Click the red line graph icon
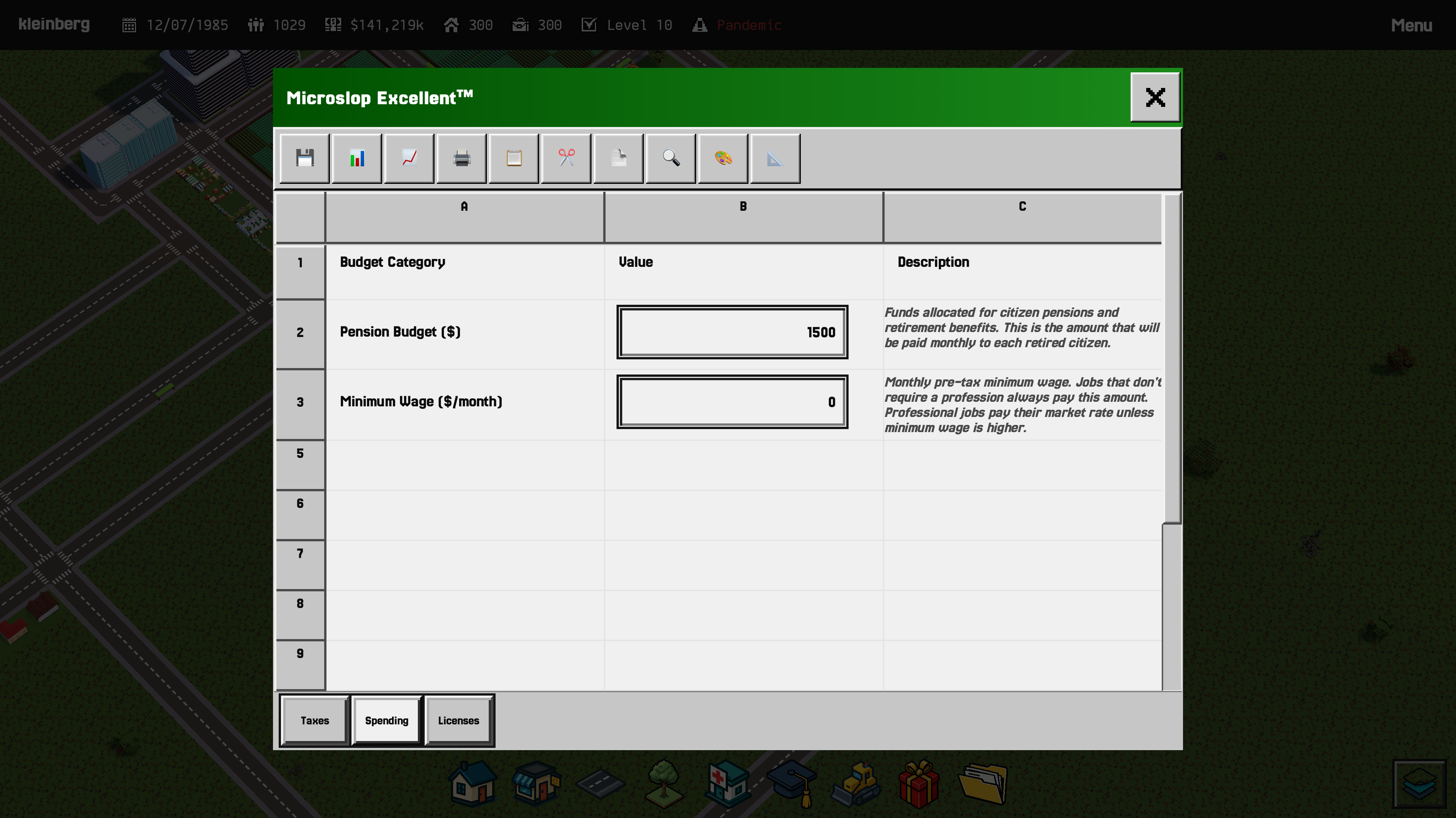 click(x=409, y=158)
